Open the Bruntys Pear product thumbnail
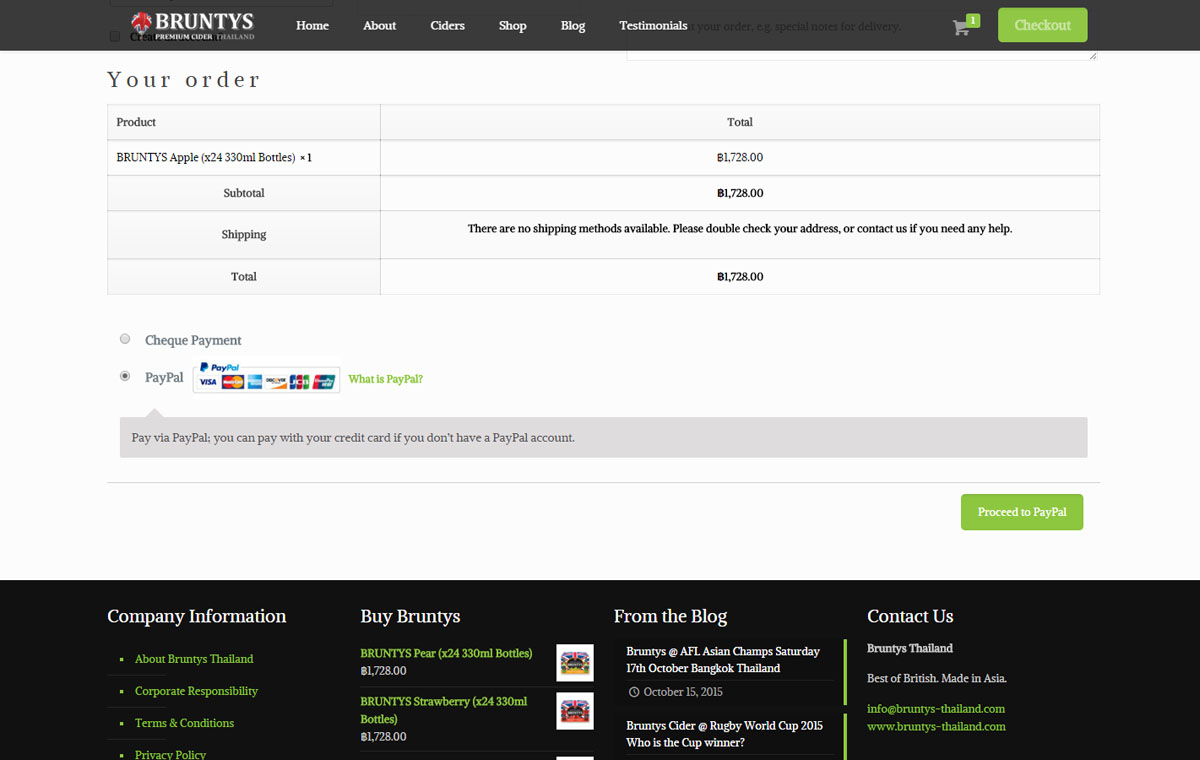The image size is (1200, 760). coord(574,662)
